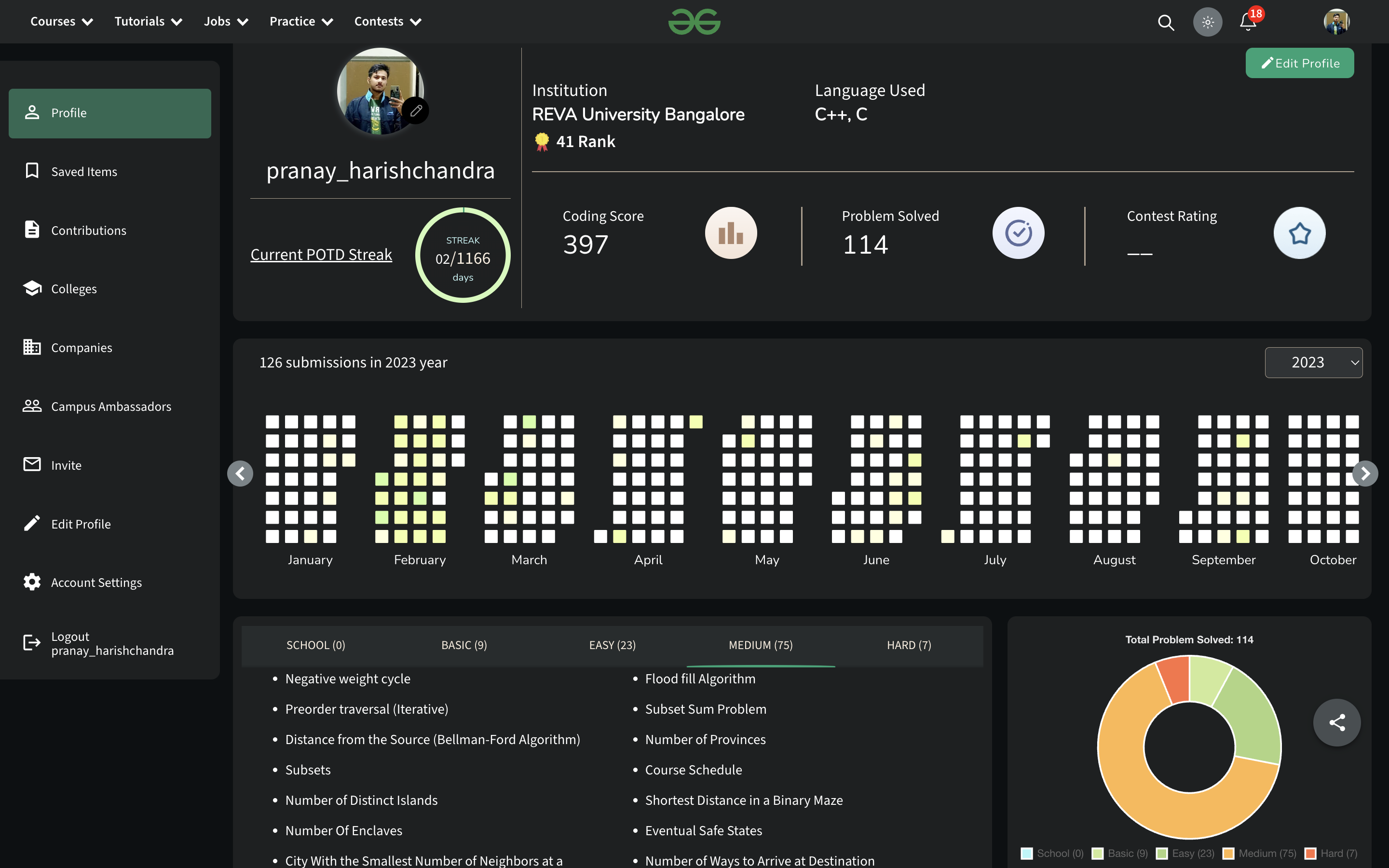Click the 41 Rank text
The height and width of the screenshot is (868, 1389).
click(586, 142)
